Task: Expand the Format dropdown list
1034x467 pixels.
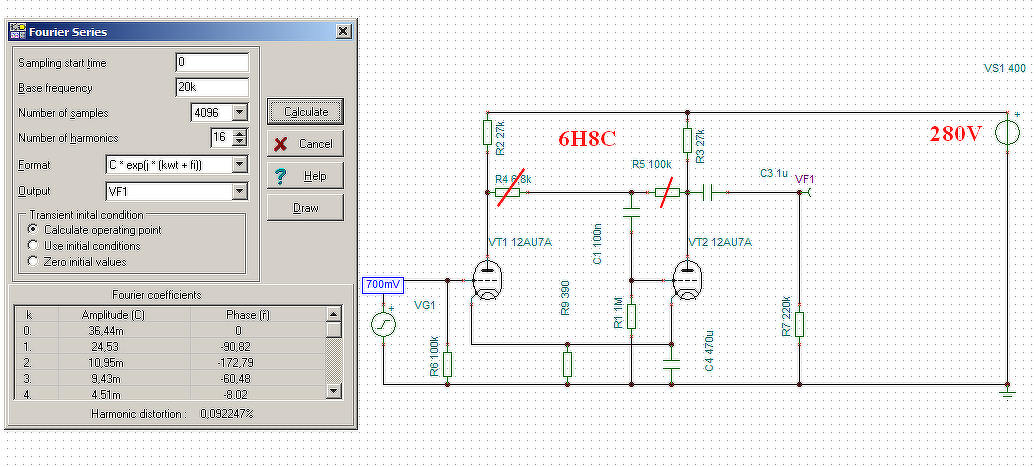Action: (x=240, y=164)
